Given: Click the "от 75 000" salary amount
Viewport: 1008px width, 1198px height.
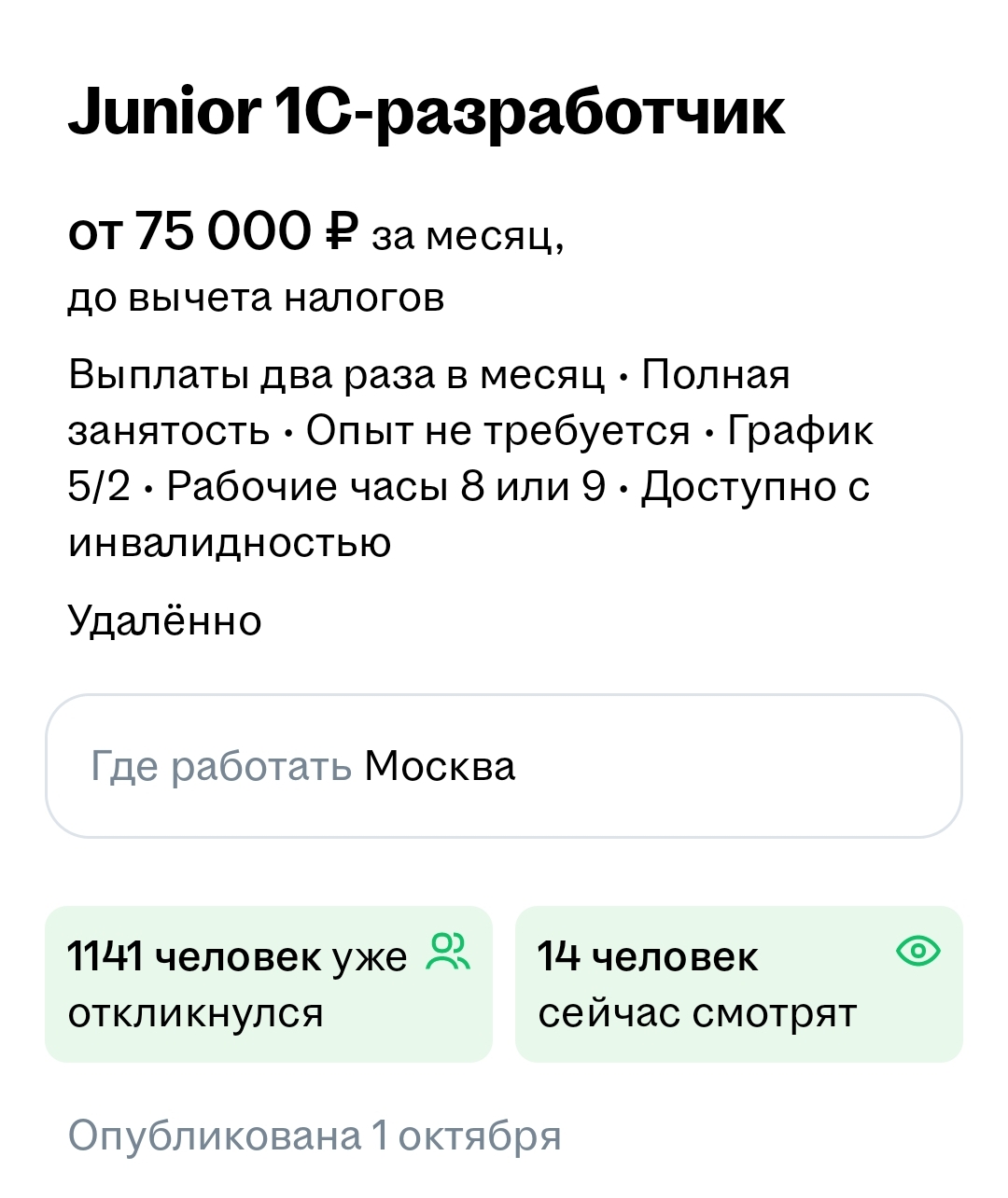Looking at the screenshot, I should (x=189, y=231).
